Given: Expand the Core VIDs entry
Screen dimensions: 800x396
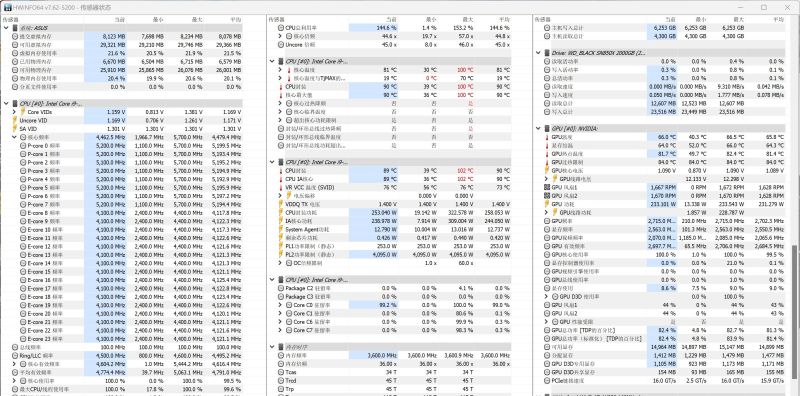Looking at the screenshot, I should pyautogui.click(x=15, y=112).
